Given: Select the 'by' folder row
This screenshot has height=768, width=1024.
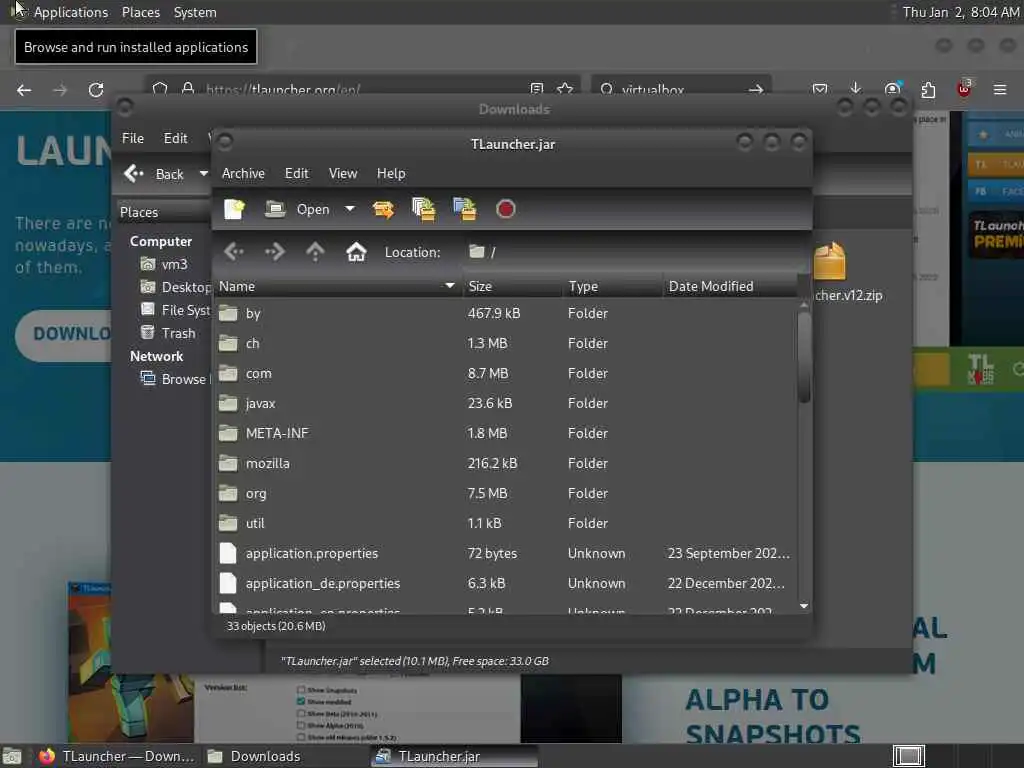Looking at the screenshot, I should (505, 313).
